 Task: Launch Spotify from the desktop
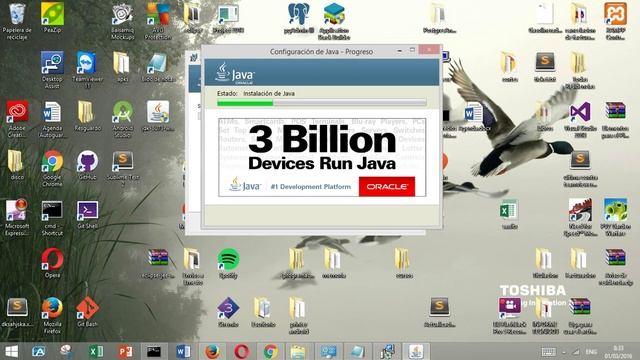(x=228, y=262)
